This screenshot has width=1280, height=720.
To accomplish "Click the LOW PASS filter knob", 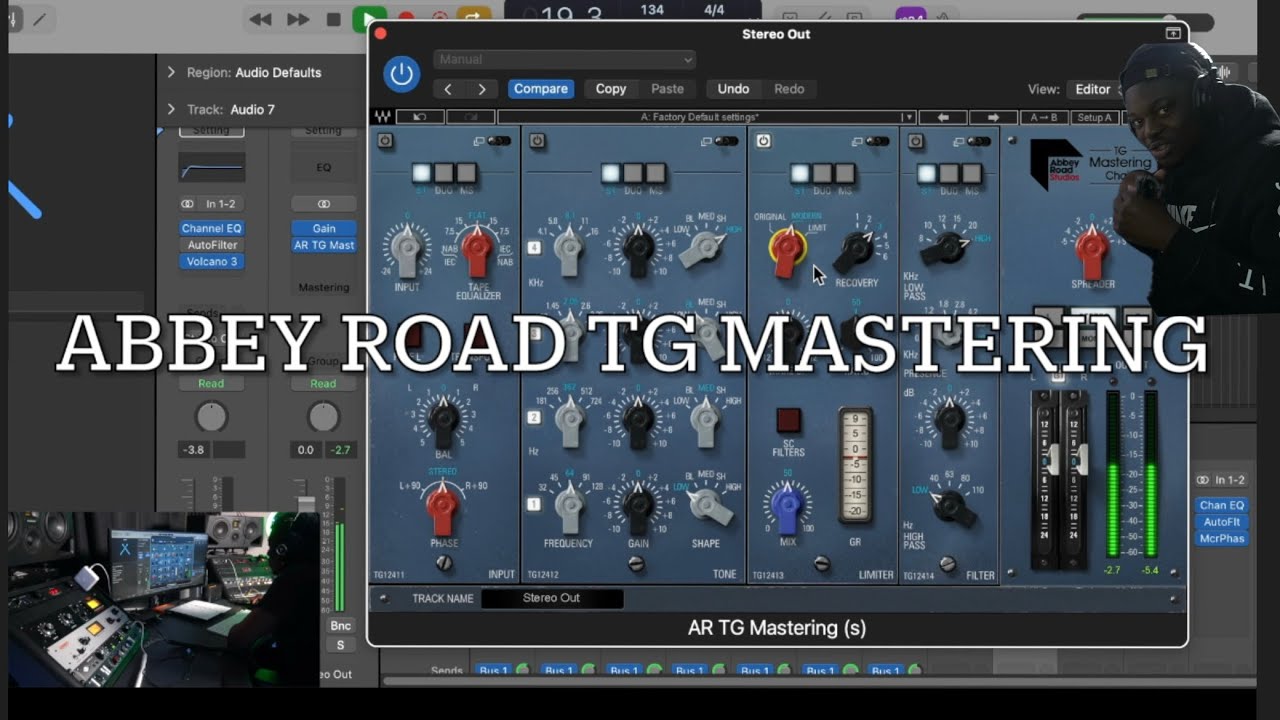I will [945, 248].
